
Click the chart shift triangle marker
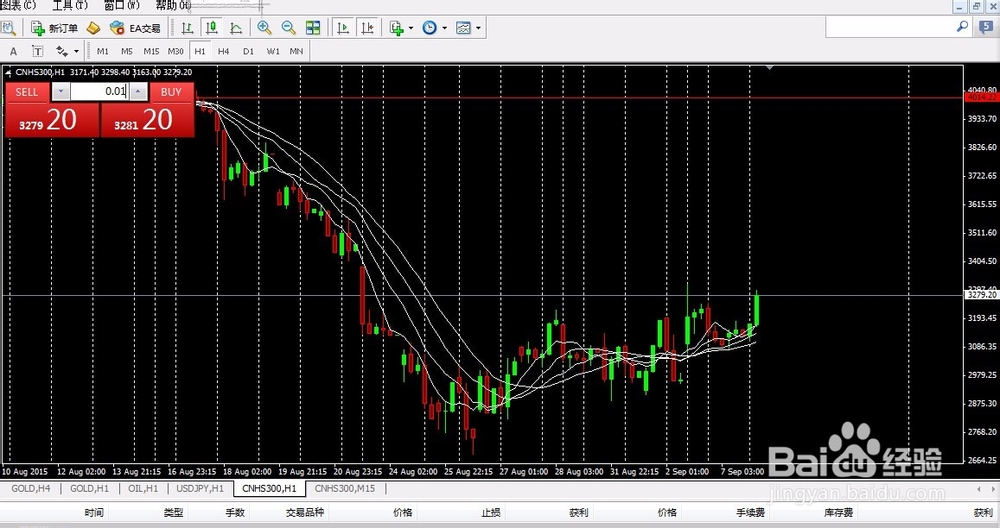click(x=770, y=67)
